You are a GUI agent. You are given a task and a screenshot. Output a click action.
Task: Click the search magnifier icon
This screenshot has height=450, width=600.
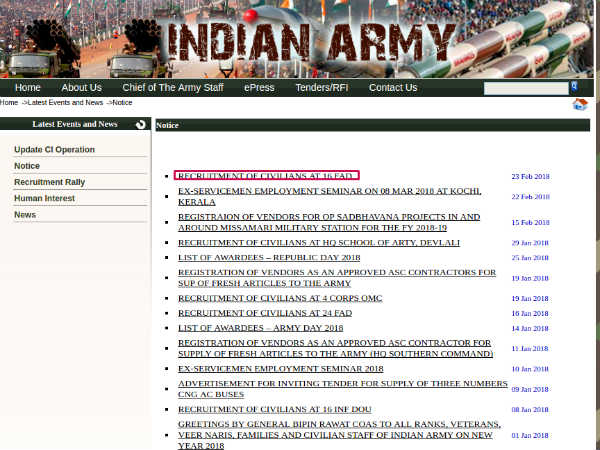pyautogui.click(x=574, y=86)
